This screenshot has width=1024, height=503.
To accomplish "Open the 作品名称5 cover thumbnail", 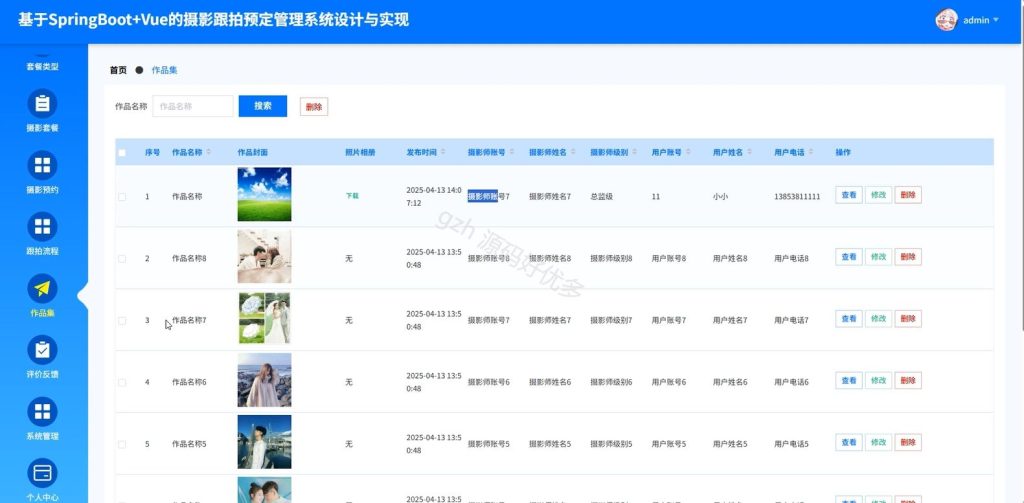I will click(264, 442).
